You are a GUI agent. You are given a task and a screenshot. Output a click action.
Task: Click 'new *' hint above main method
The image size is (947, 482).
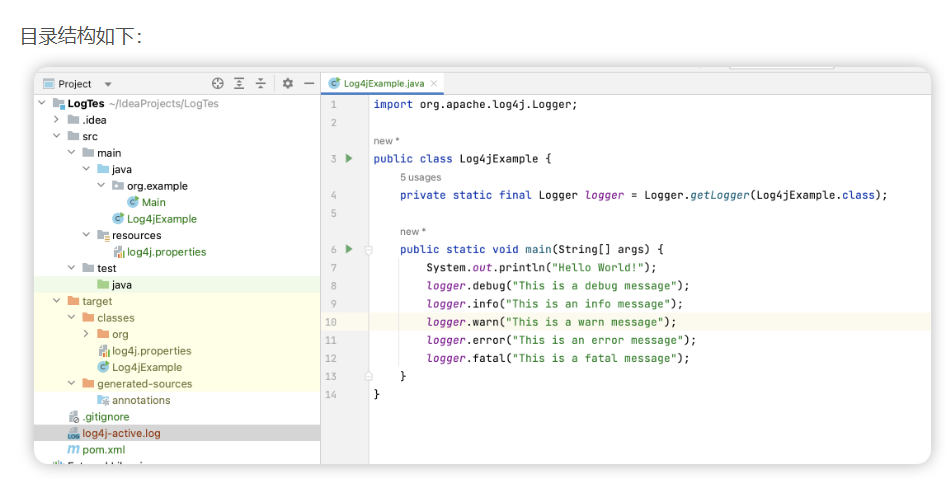coord(413,231)
